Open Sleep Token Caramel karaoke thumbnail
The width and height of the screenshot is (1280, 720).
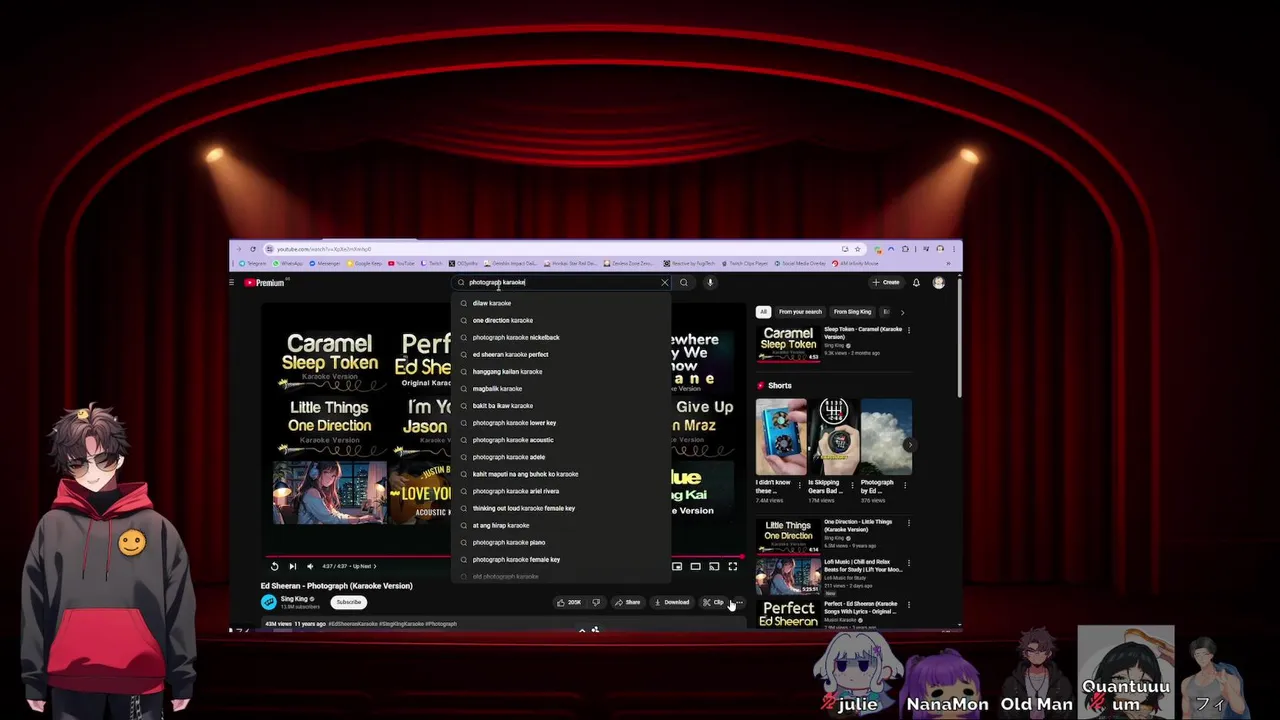click(788, 343)
